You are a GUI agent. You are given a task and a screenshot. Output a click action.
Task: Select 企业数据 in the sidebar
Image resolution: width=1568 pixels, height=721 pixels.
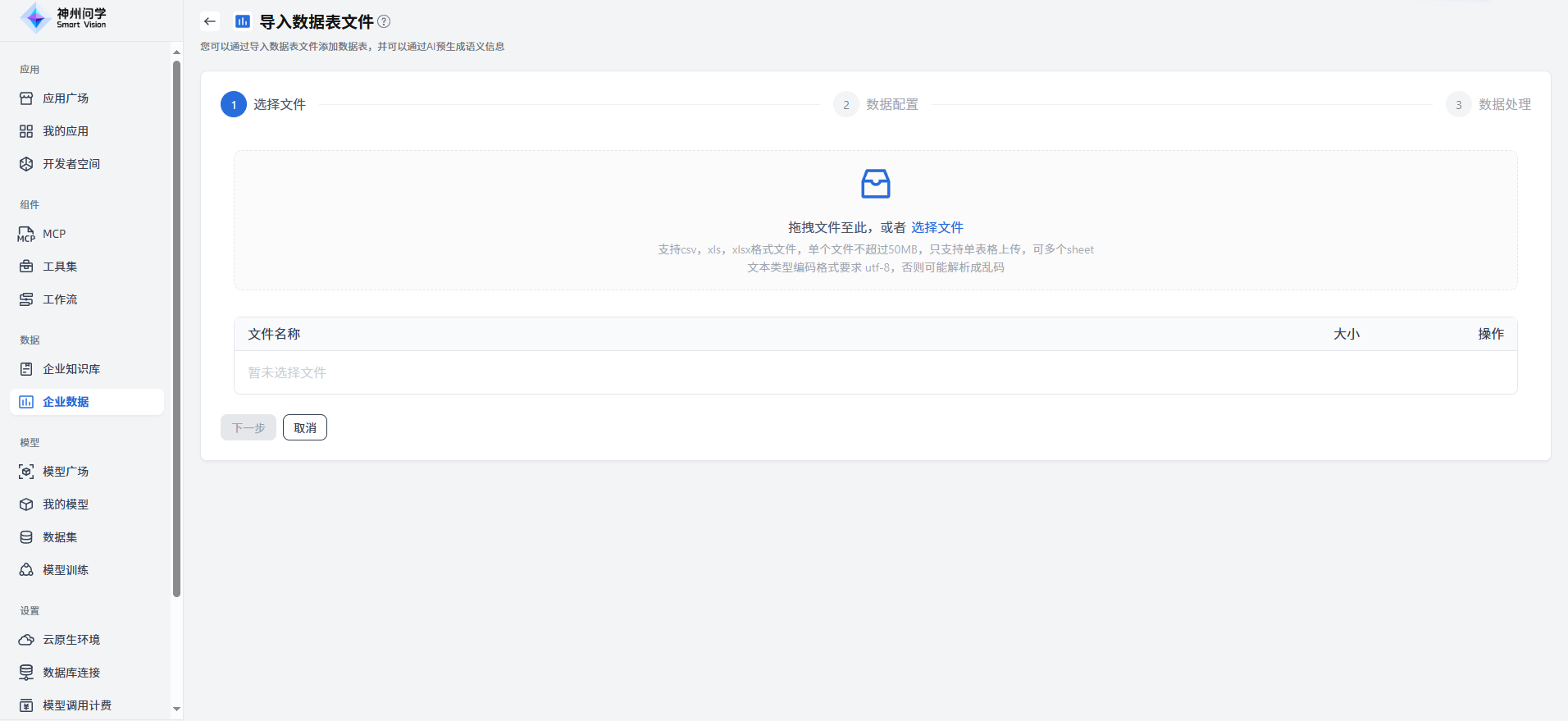click(66, 402)
